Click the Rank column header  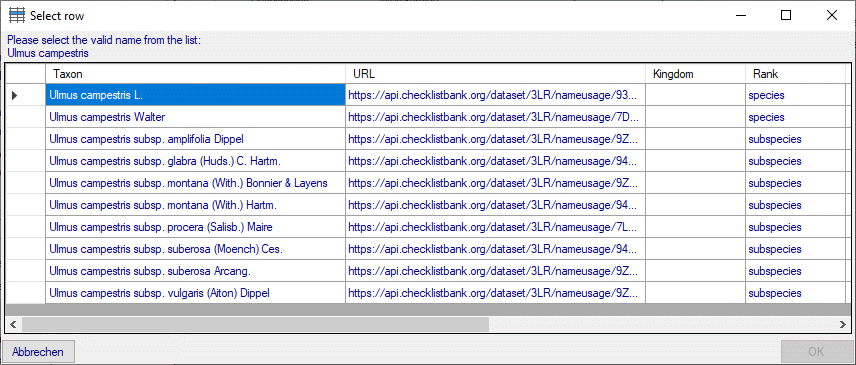point(795,74)
